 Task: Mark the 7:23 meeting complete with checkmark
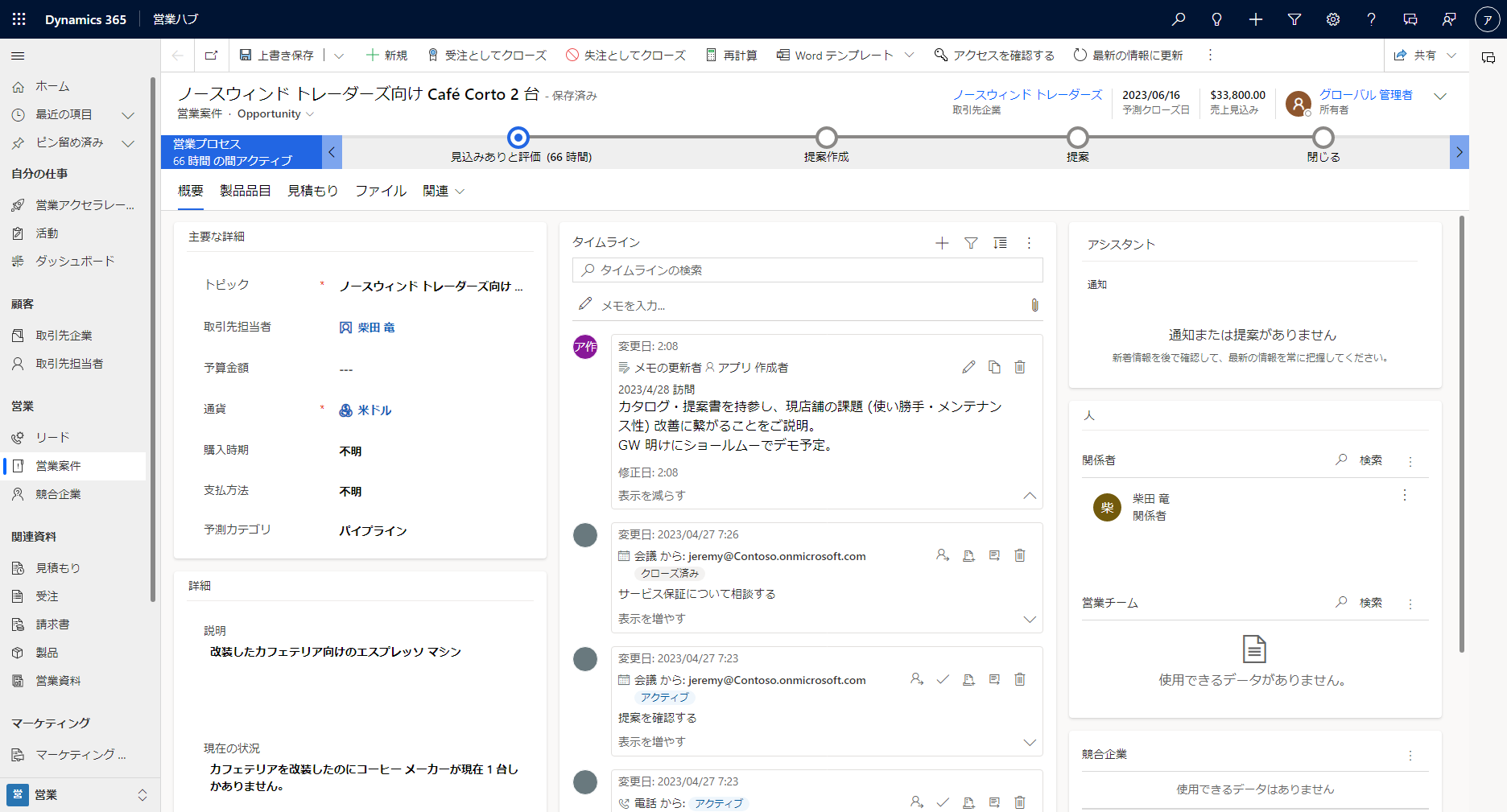(943, 679)
